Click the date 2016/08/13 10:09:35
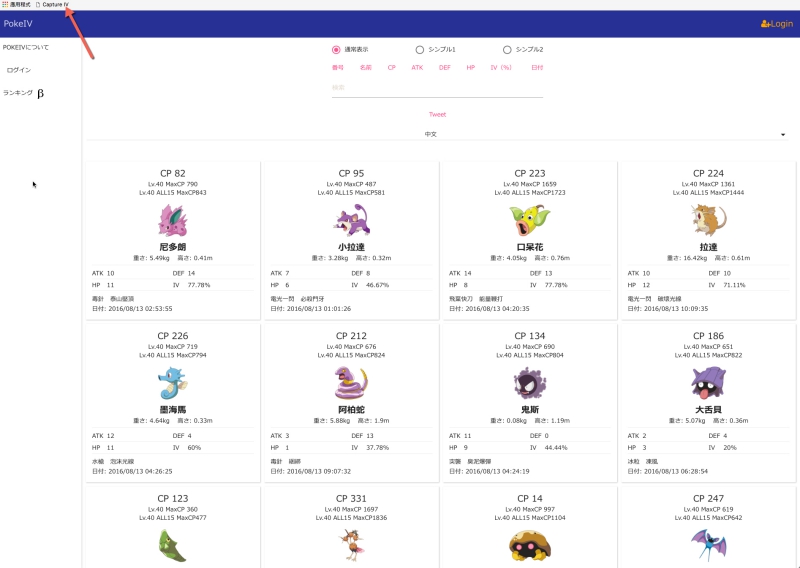Screen dimensions: 800x568 (x=676, y=309)
